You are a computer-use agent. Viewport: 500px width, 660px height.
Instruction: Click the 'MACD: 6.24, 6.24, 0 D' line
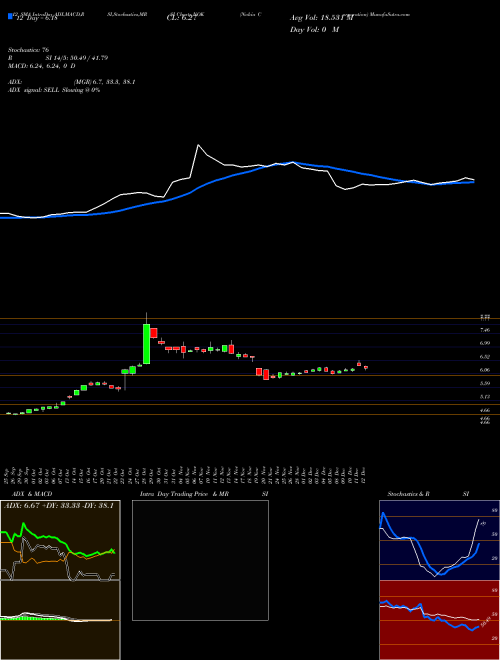pyautogui.click(x=41, y=66)
